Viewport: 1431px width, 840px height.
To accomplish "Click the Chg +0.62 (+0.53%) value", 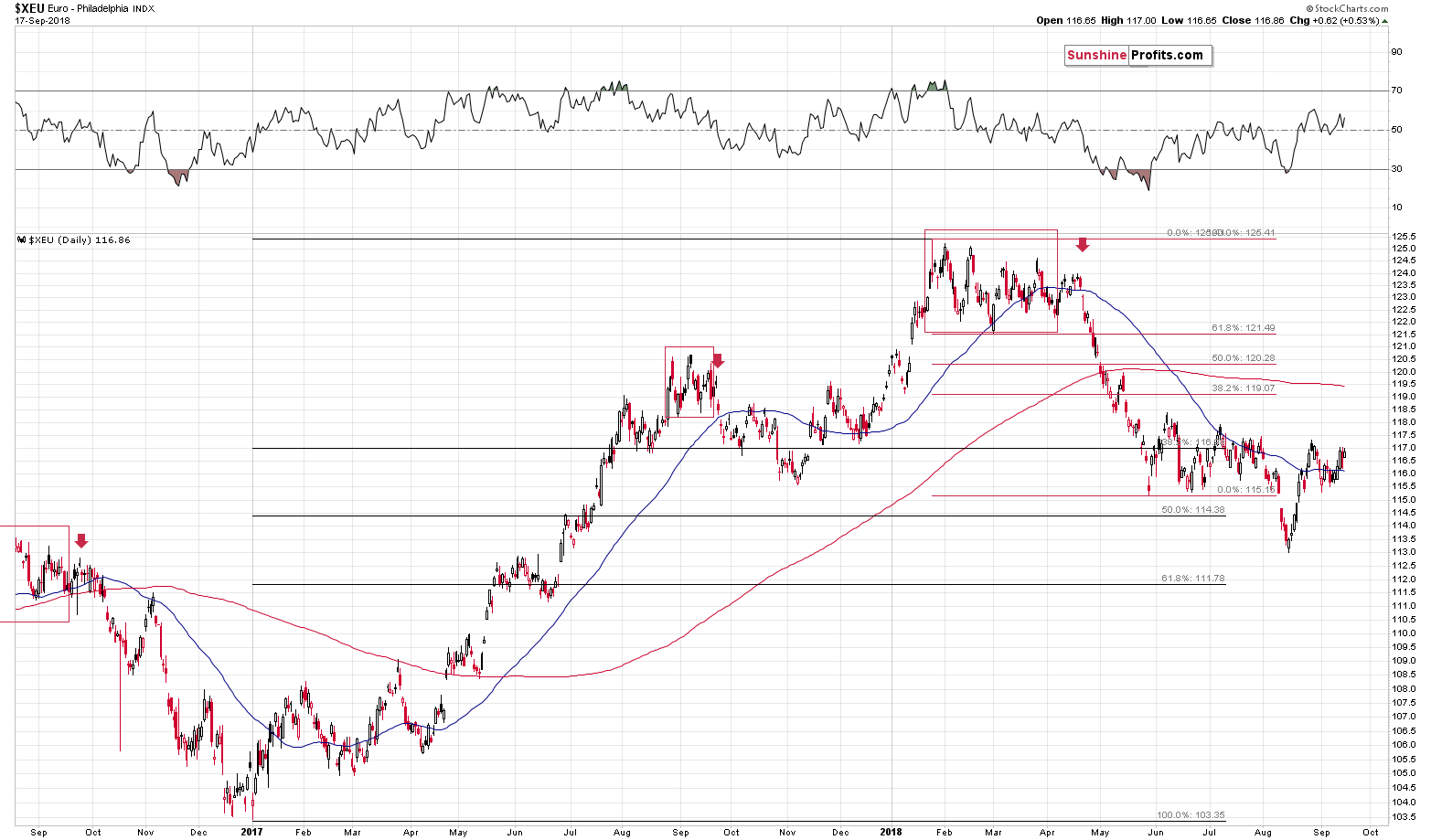I will pyautogui.click(x=1340, y=20).
